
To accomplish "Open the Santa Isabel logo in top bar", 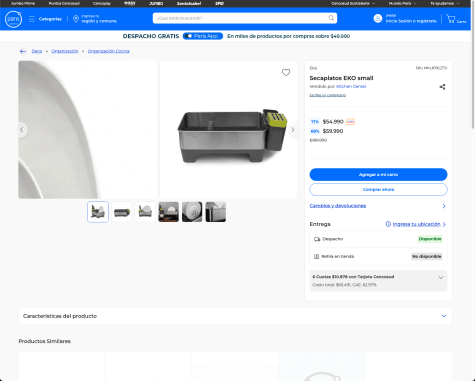I will point(189,3).
